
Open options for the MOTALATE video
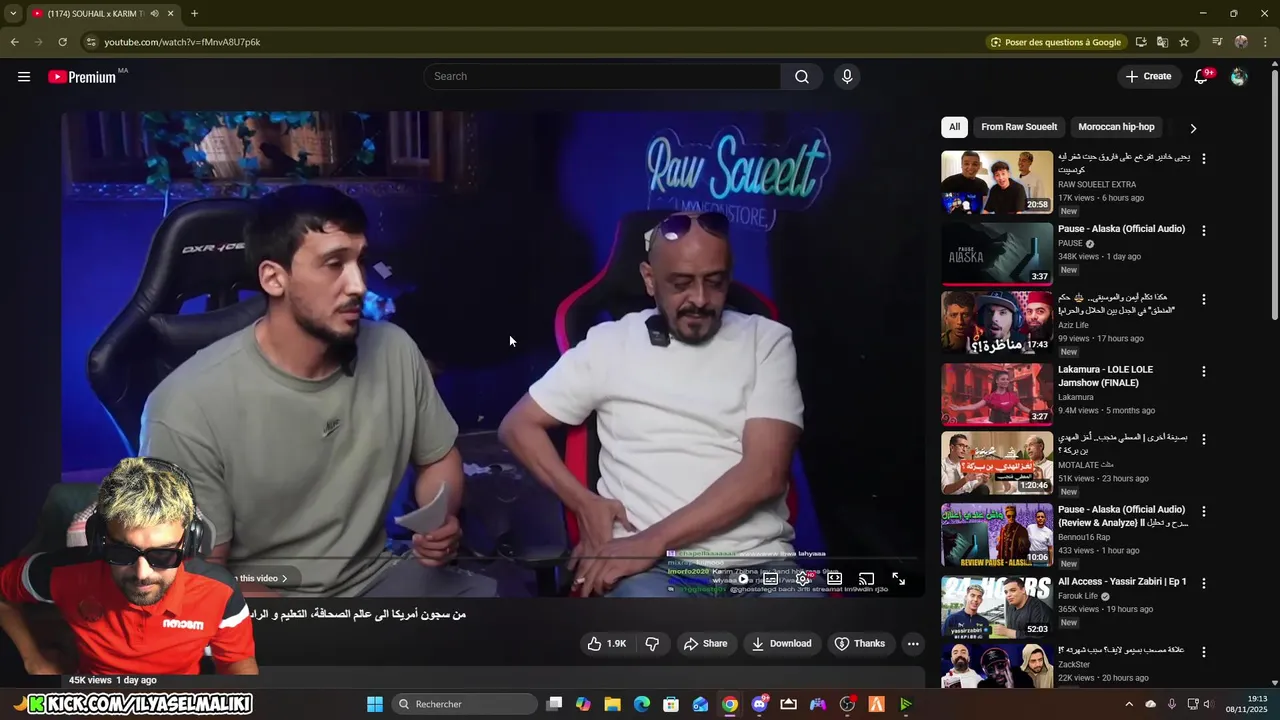pos(1204,440)
